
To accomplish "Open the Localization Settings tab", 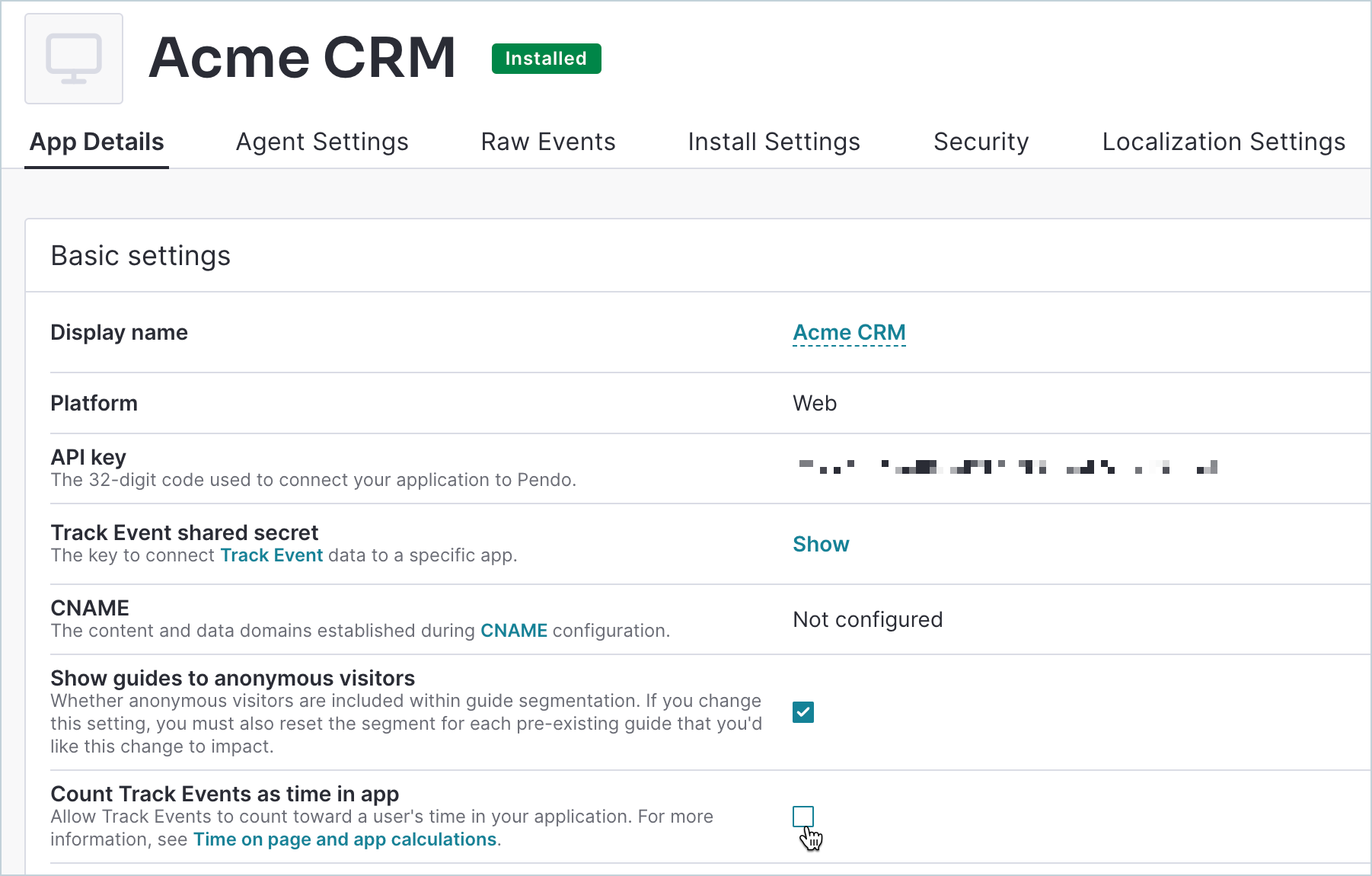I will point(1224,142).
